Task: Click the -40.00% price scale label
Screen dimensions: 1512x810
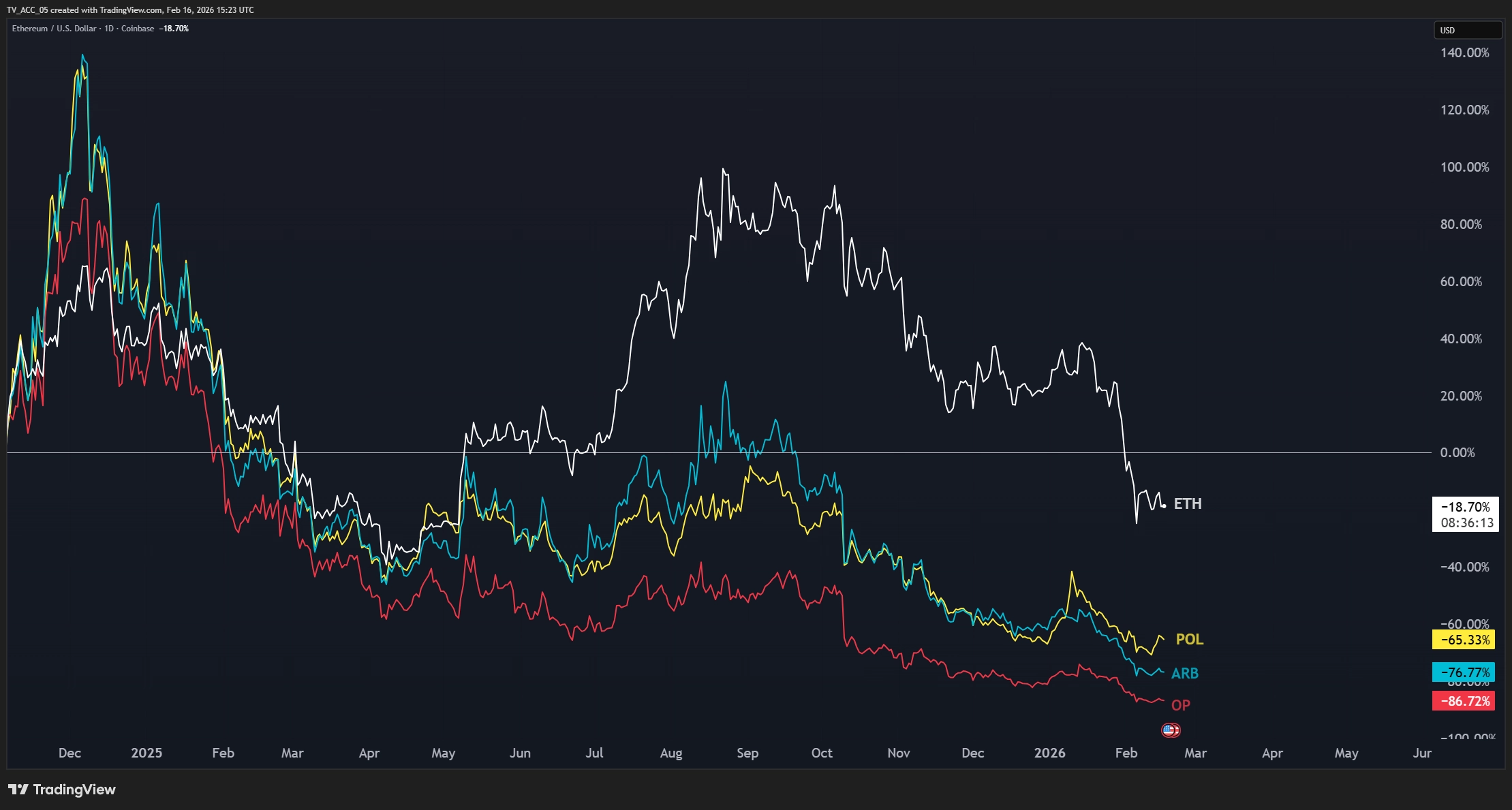Action: [1464, 567]
